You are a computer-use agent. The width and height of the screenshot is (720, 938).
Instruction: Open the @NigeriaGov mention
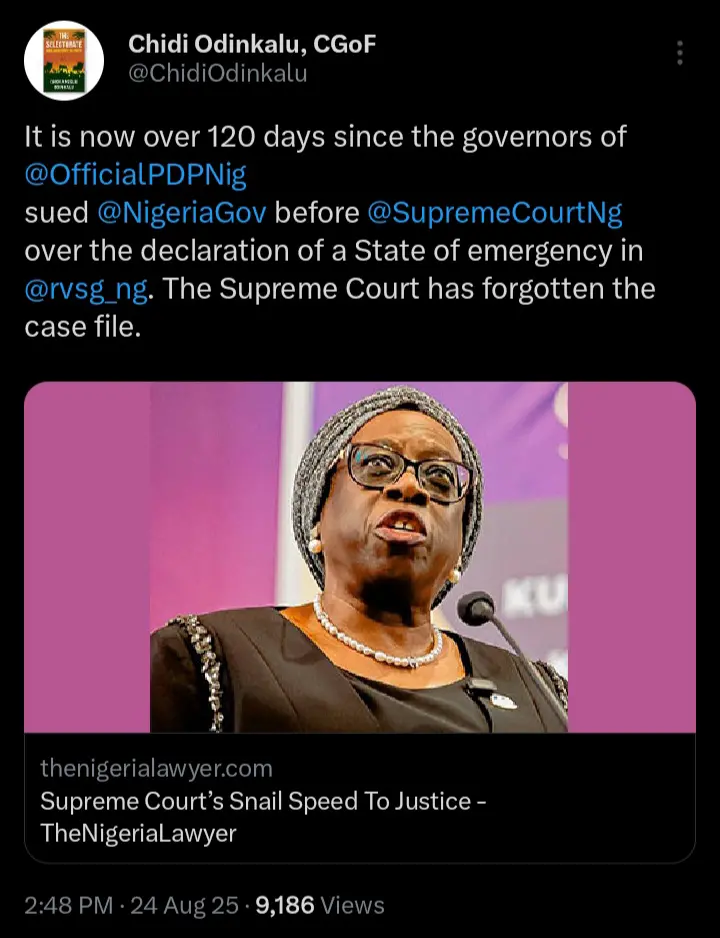pyautogui.click(x=181, y=212)
